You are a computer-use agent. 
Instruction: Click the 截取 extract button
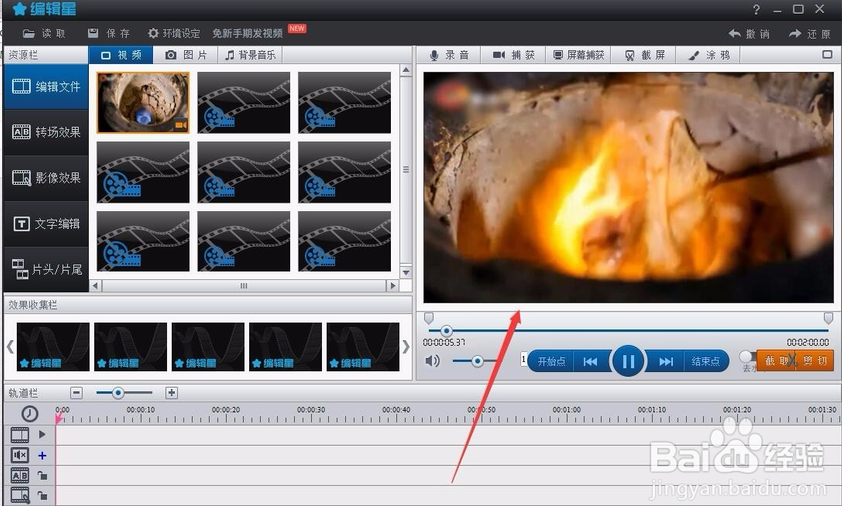tap(775, 361)
